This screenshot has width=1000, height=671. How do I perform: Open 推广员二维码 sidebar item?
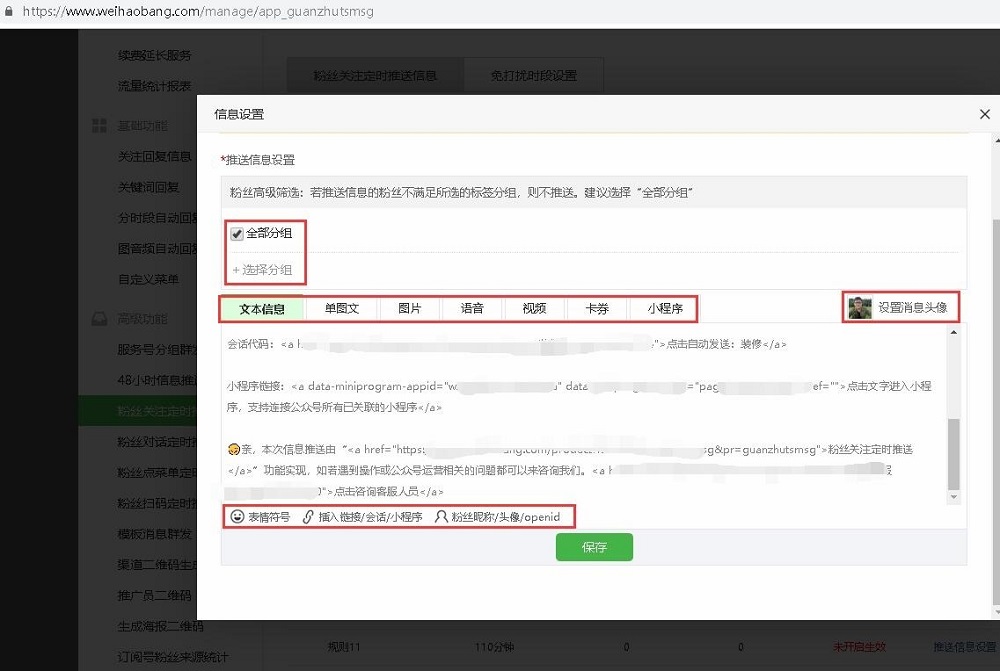click(x=154, y=595)
